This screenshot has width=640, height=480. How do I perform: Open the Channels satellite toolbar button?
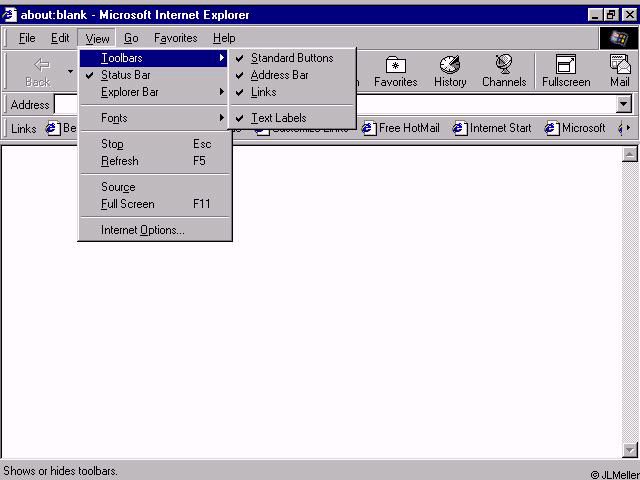(504, 71)
